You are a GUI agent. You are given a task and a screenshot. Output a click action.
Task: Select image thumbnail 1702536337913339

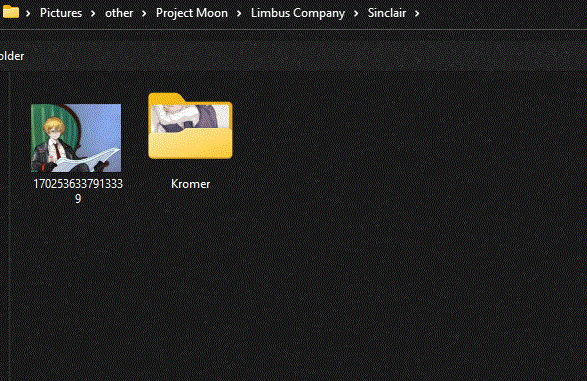click(76, 138)
